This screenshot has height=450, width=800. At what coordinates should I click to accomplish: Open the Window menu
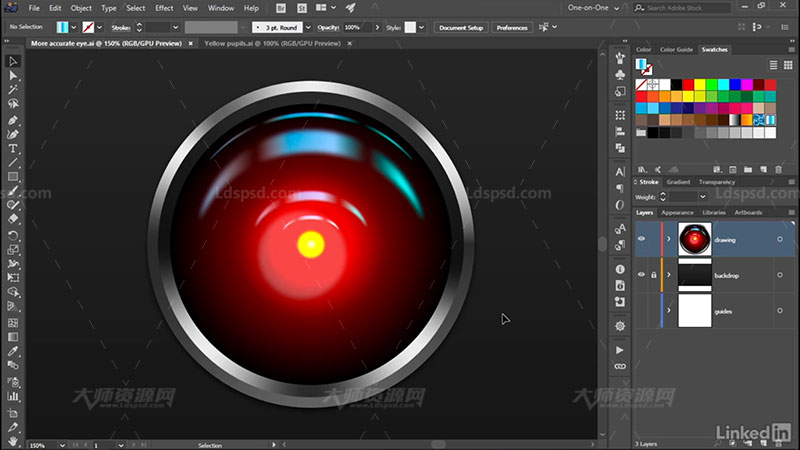click(221, 8)
